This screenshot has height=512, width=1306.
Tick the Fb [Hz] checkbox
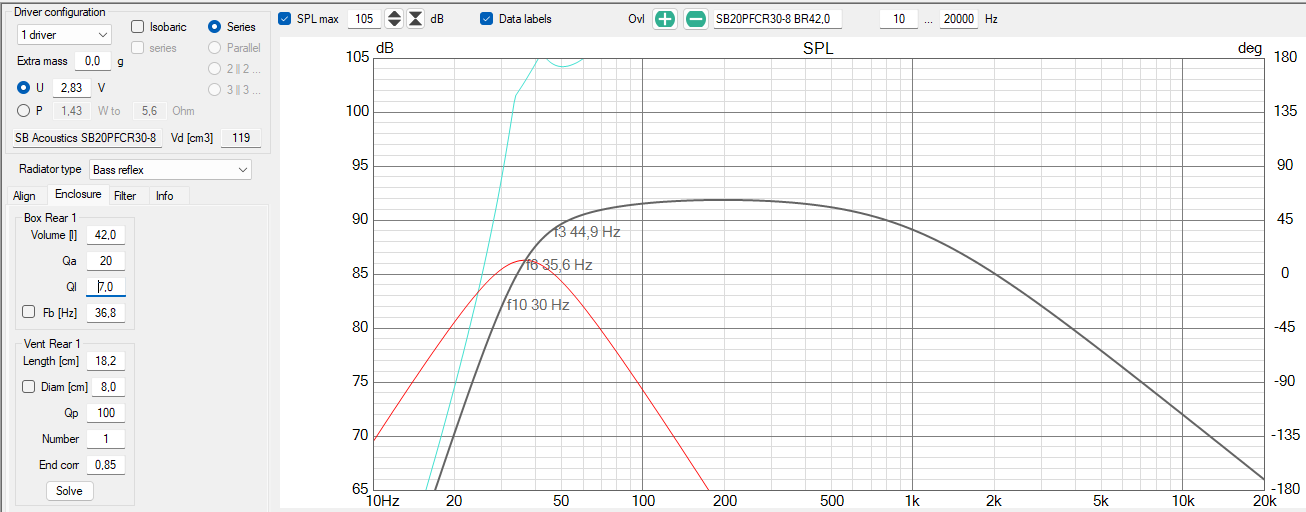(29, 313)
